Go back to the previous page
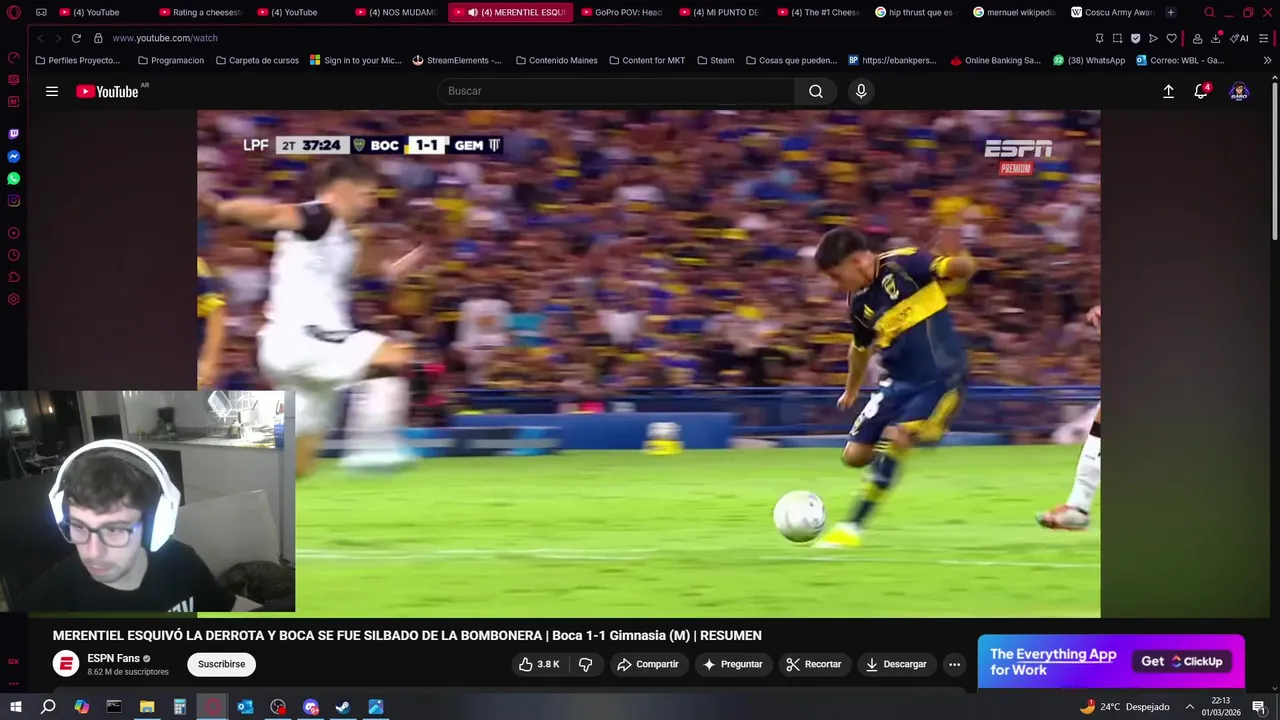Image resolution: width=1280 pixels, height=720 pixels. pyautogui.click(x=40, y=38)
